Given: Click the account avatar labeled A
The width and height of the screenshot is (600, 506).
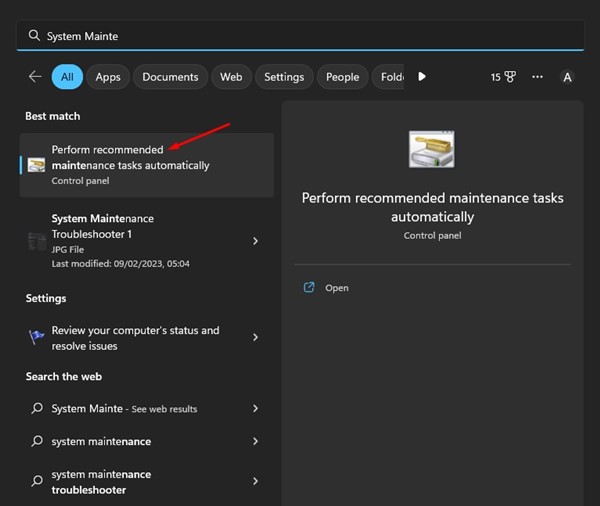Looking at the screenshot, I should point(567,77).
